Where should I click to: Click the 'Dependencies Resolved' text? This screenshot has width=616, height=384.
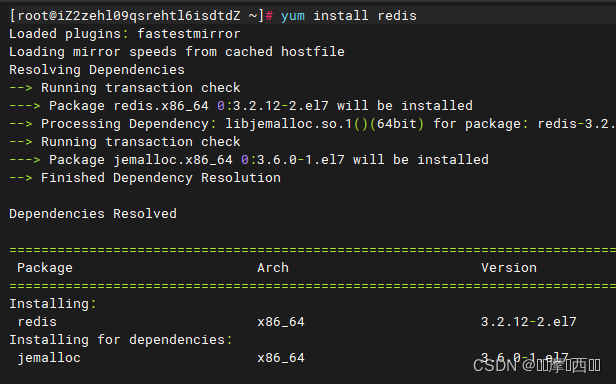click(x=93, y=214)
